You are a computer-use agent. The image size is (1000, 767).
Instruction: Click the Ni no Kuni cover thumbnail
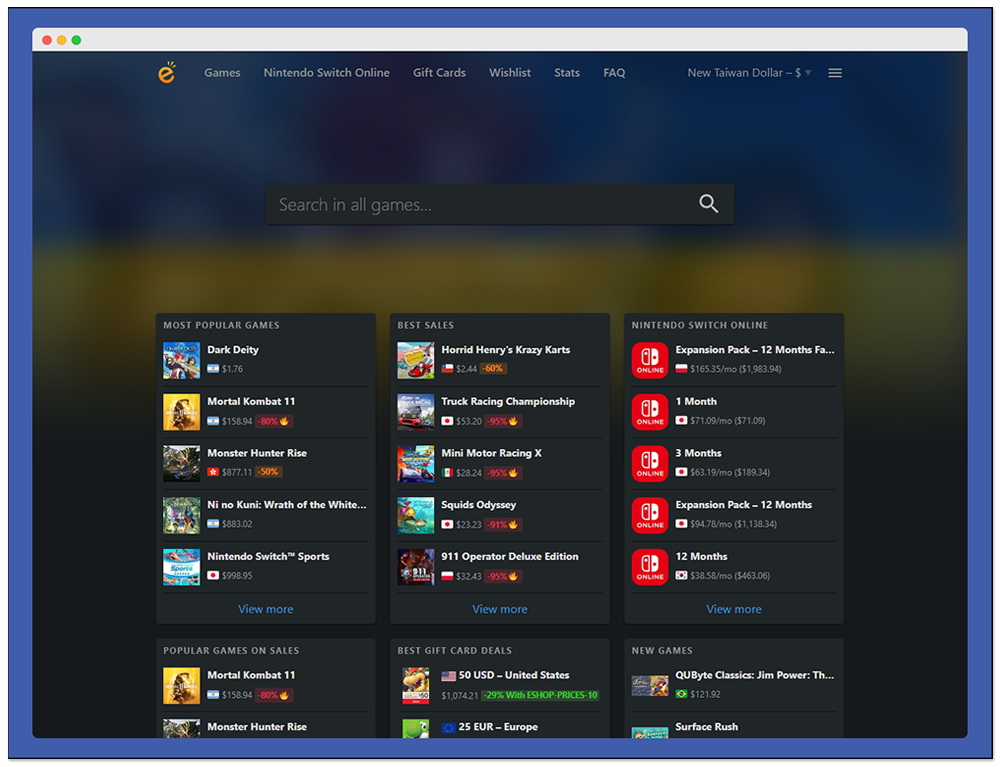(181, 515)
